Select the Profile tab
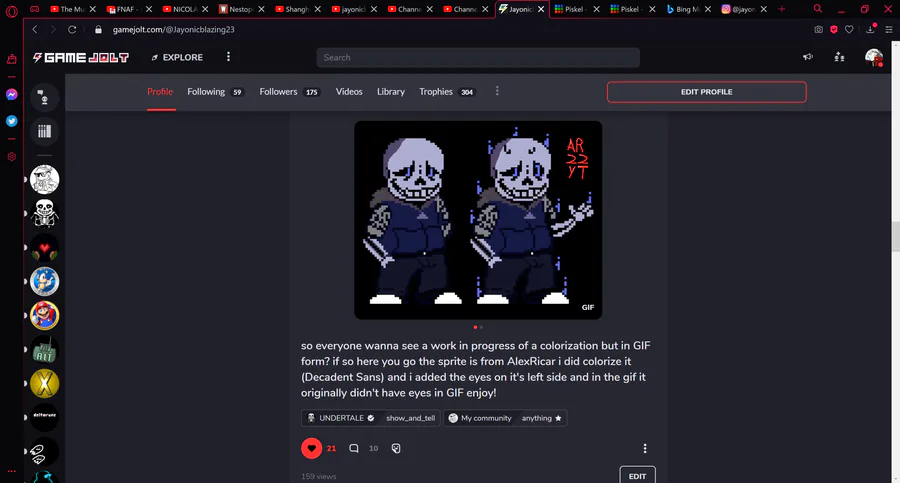 pyautogui.click(x=160, y=92)
